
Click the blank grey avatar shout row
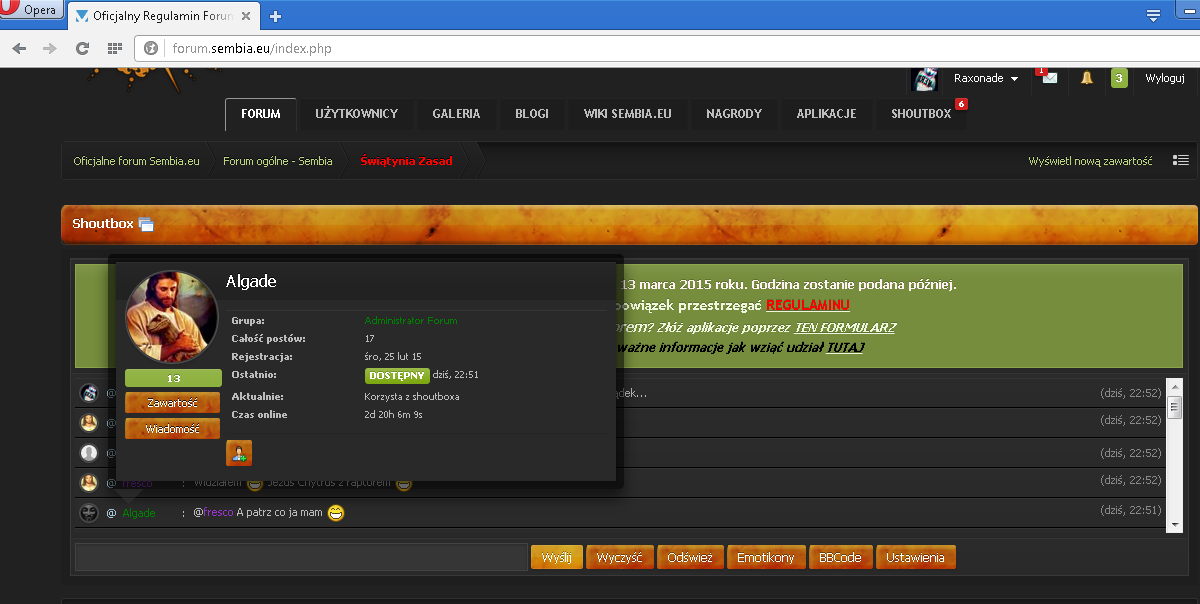89,453
